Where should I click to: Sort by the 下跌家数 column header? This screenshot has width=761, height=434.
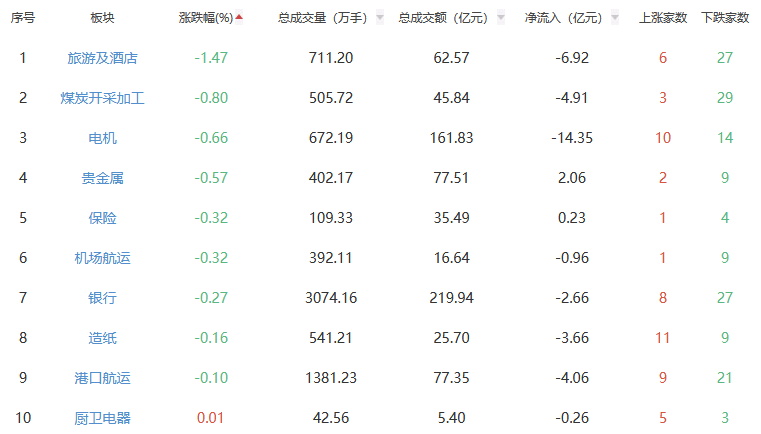pos(725,18)
